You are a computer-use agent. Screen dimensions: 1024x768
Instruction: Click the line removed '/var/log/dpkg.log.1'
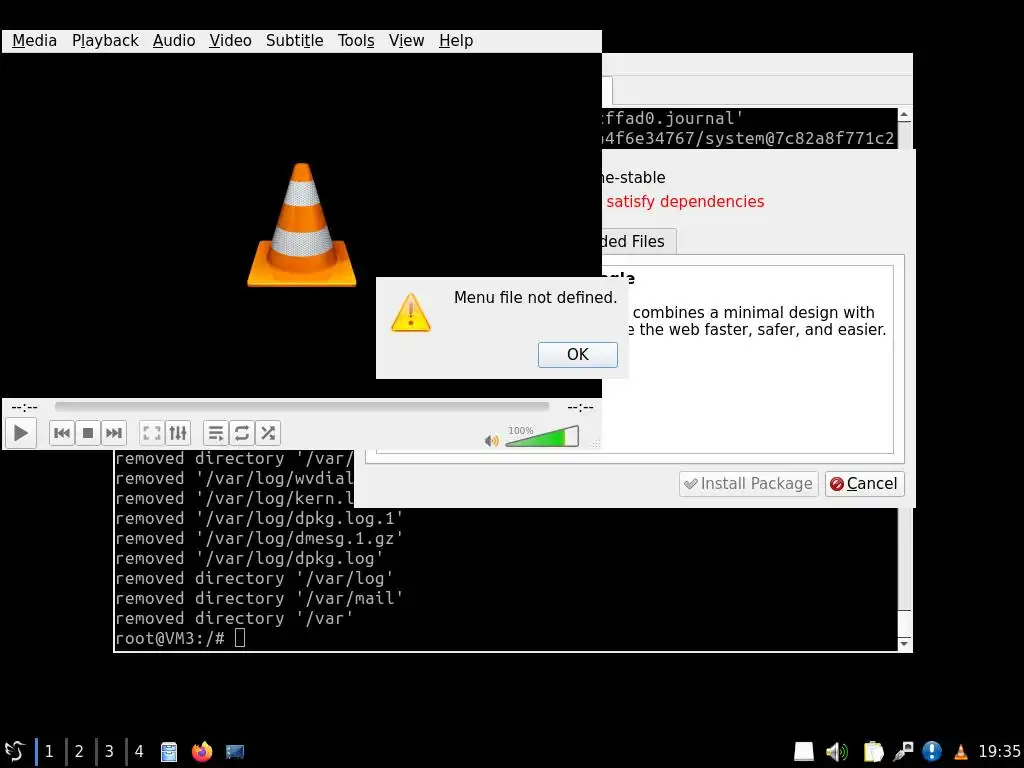[259, 518]
